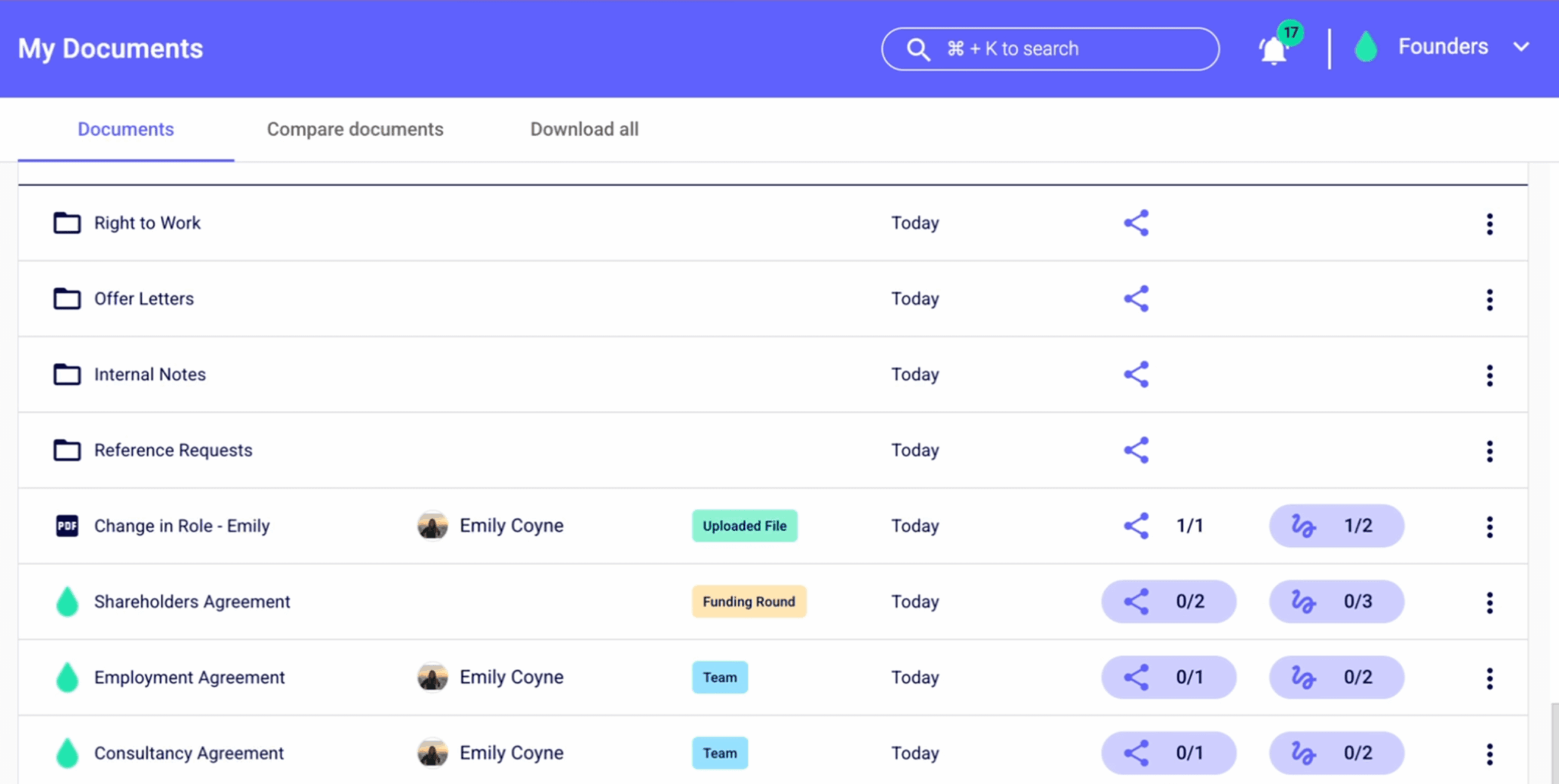Share the Offer Letters folder
The height and width of the screenshot is (784, 1559).
point(1136,299)
